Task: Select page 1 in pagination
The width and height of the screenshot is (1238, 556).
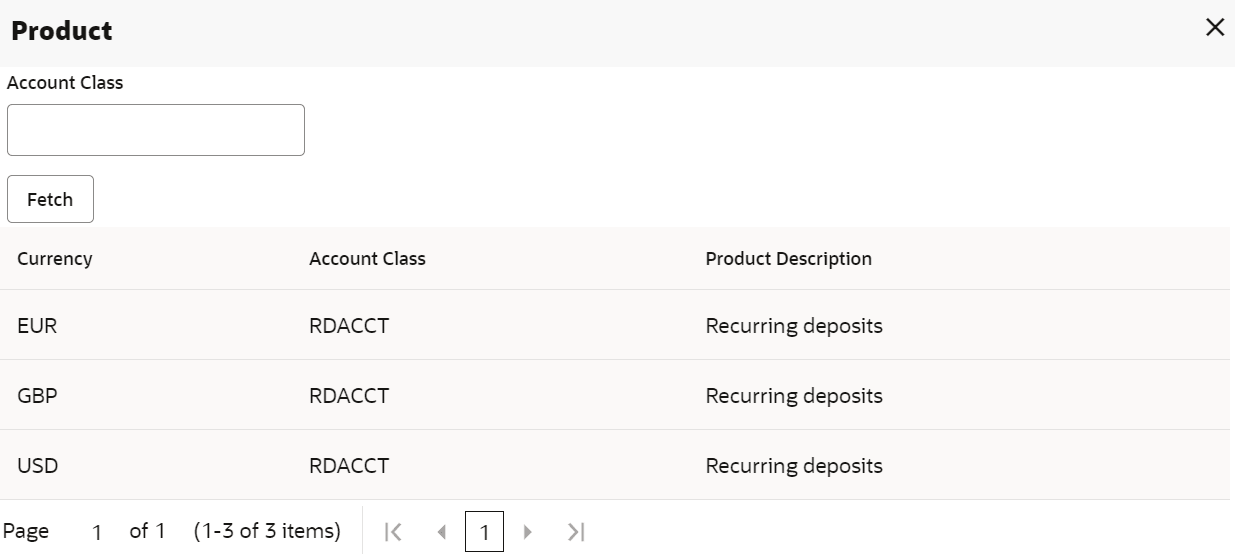Action: [484, 532]
